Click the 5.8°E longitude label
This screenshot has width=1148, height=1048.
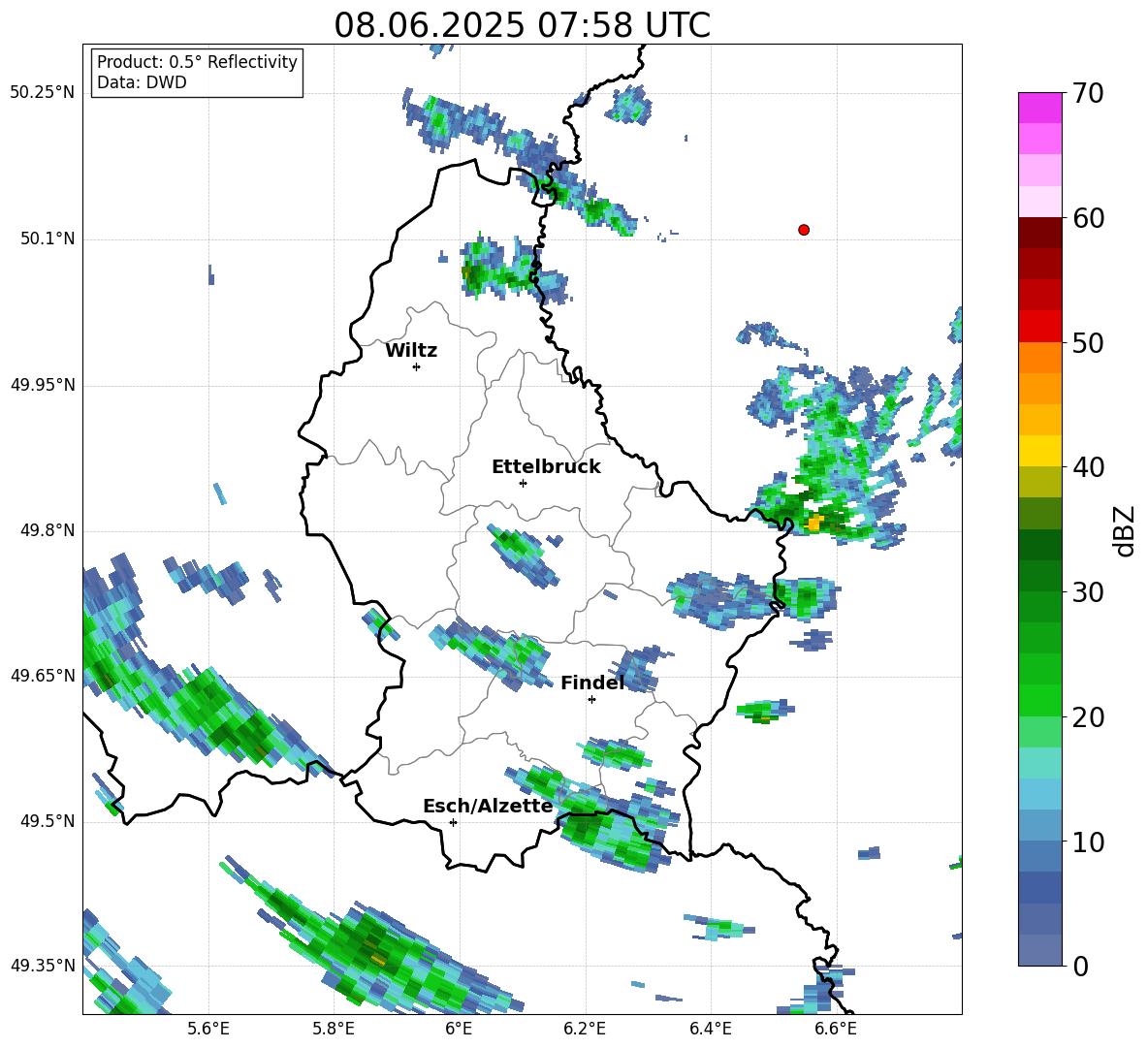tap(334, 1029)
